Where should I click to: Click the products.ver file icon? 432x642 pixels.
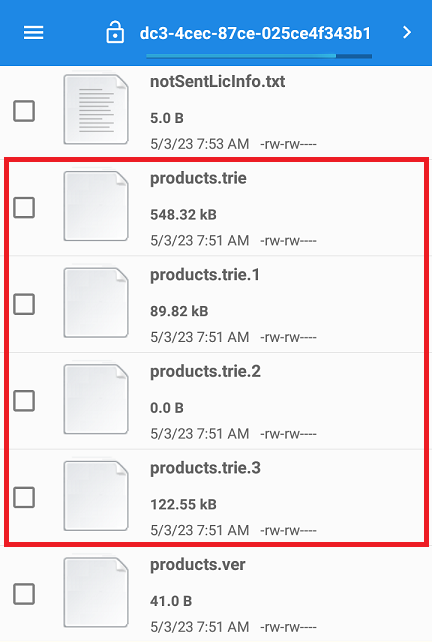[x=96, y=592]
